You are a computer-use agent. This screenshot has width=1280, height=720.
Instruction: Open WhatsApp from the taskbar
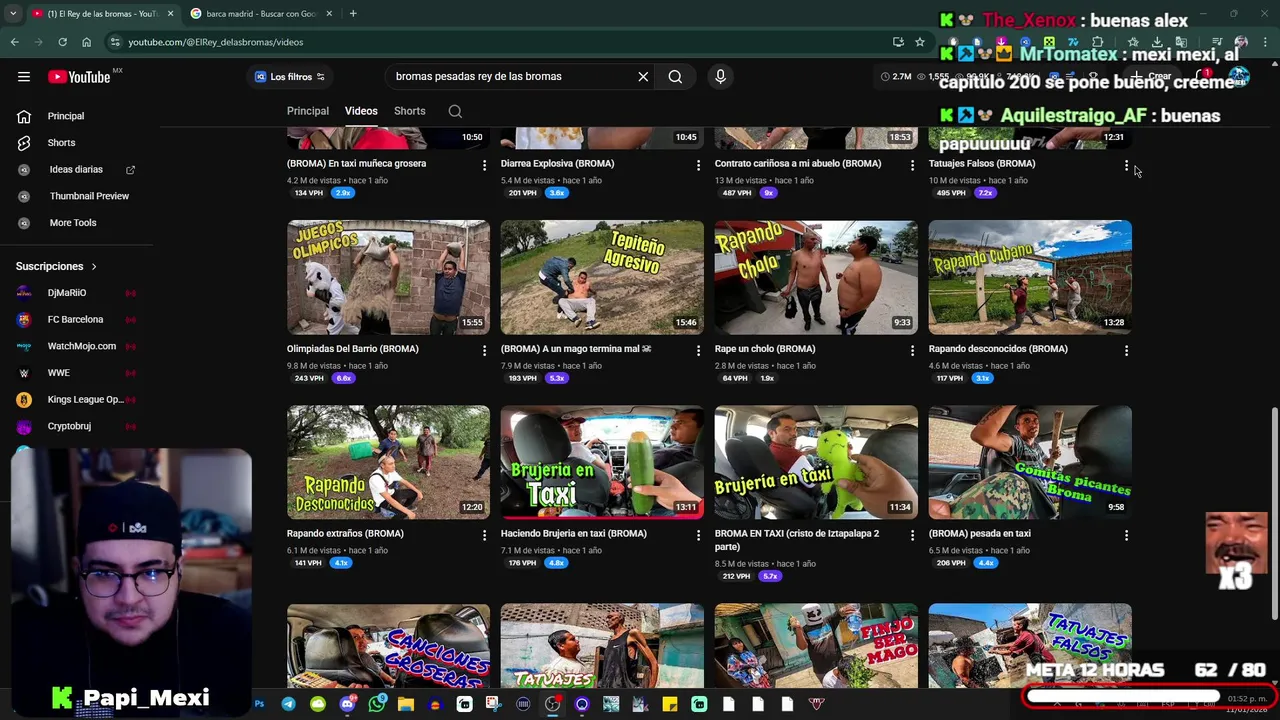(376, 704)
